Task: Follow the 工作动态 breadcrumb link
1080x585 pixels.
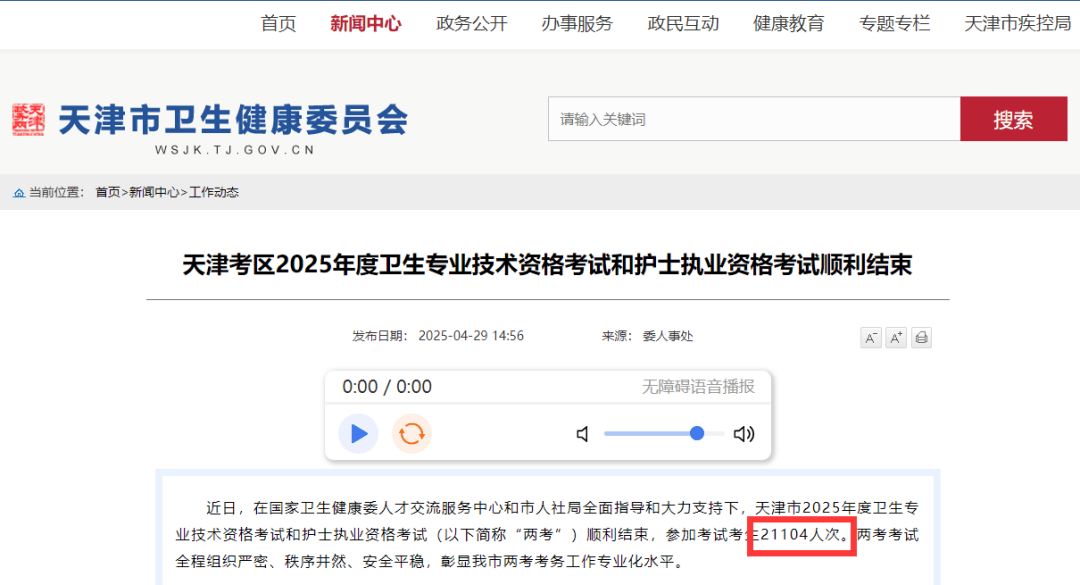Action: pos(214,192)
